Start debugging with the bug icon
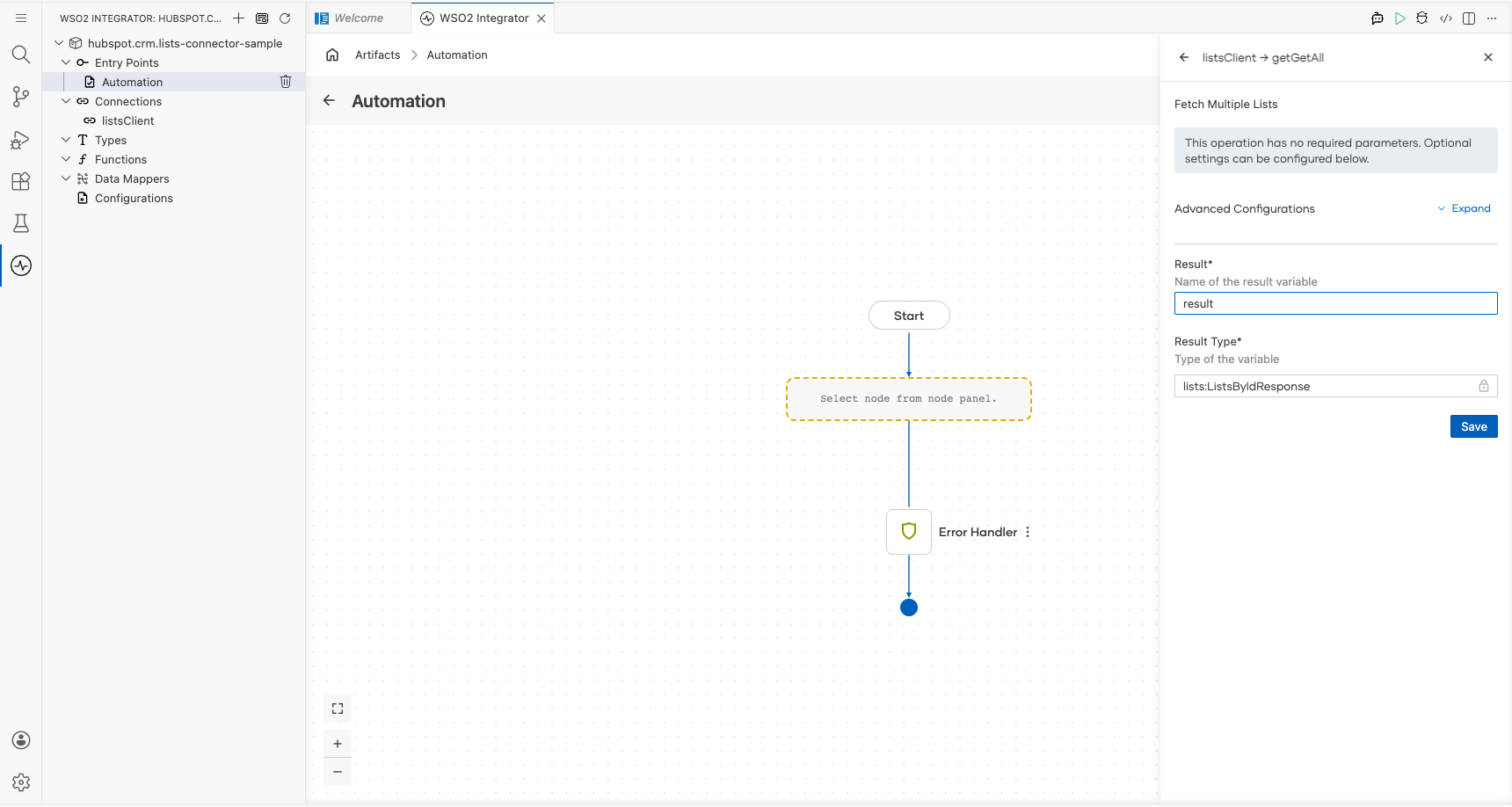1512x807 pixels. 1422,18
